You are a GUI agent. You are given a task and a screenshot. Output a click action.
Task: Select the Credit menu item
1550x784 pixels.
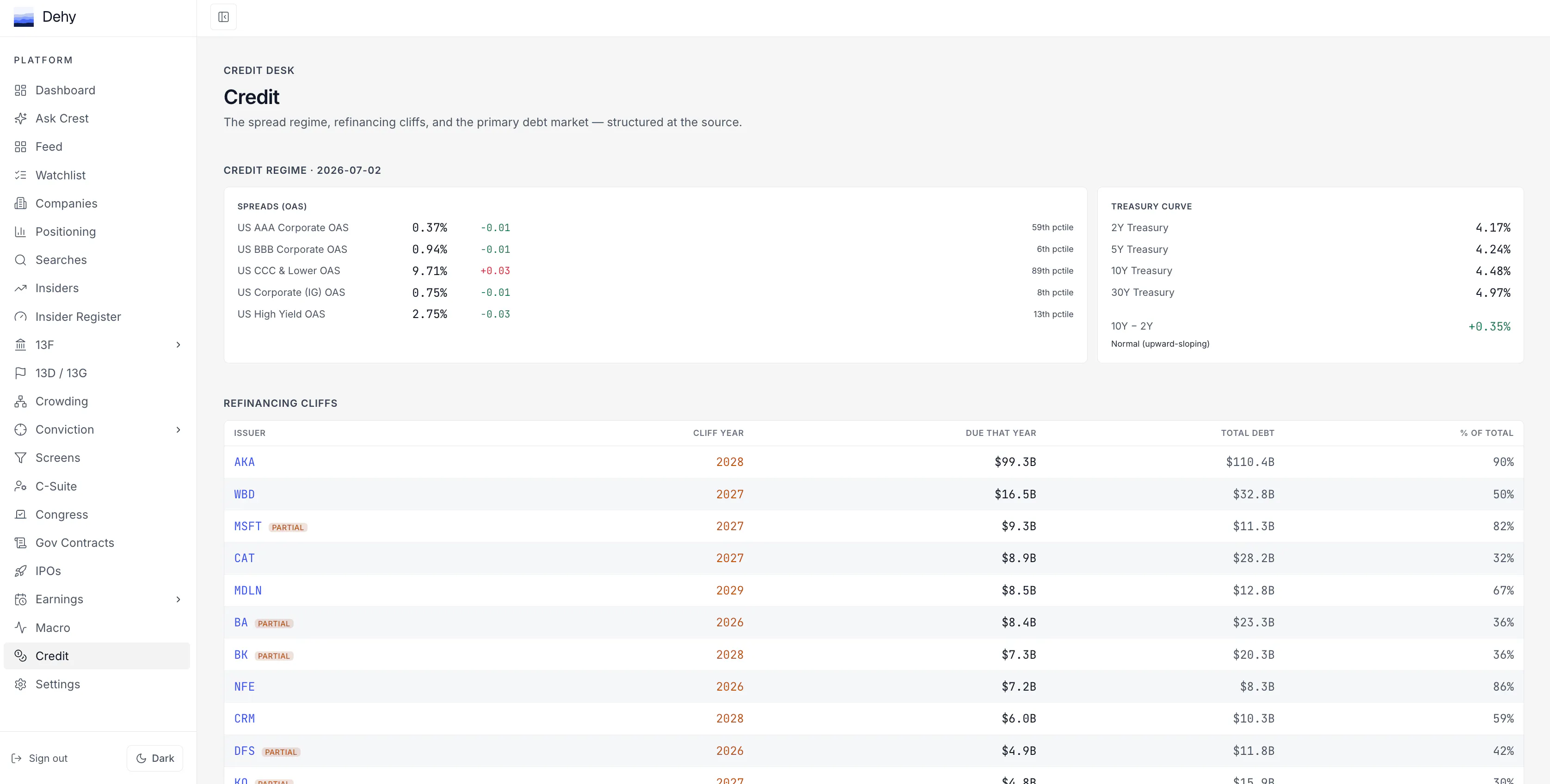[97, 656]
